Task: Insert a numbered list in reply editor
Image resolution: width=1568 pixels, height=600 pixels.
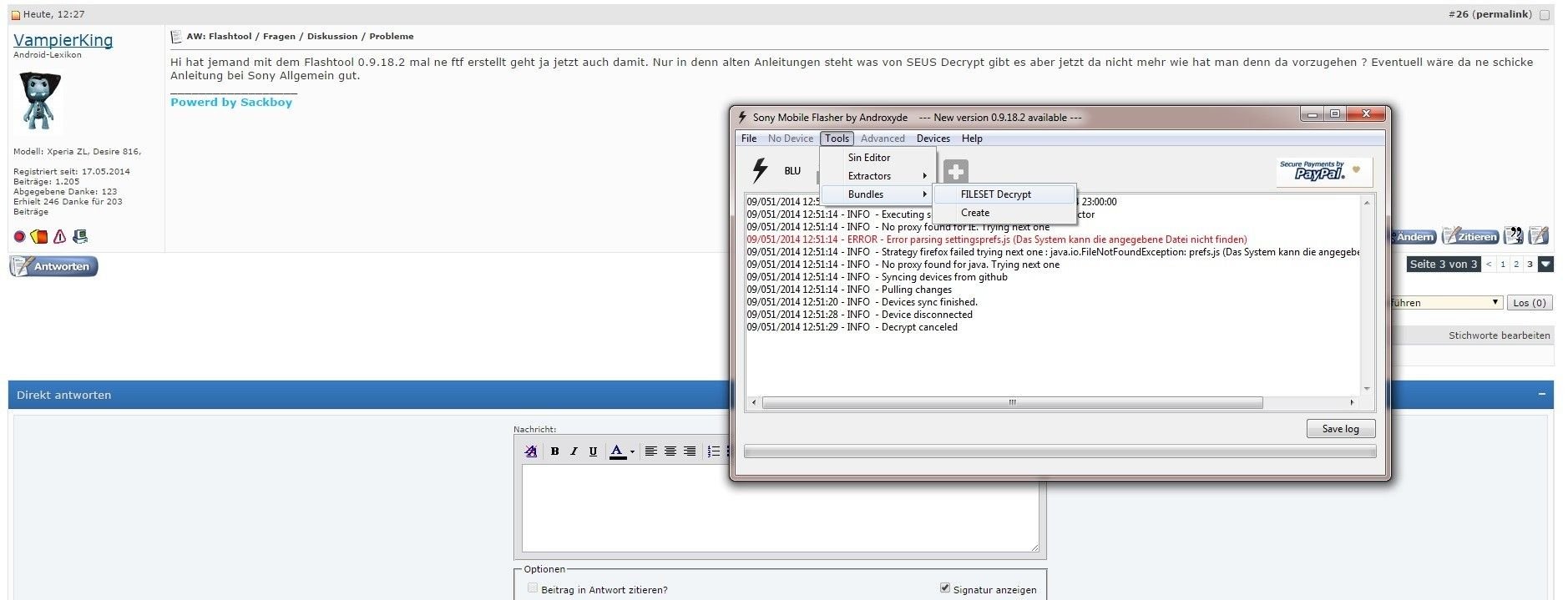Action: 714,451
